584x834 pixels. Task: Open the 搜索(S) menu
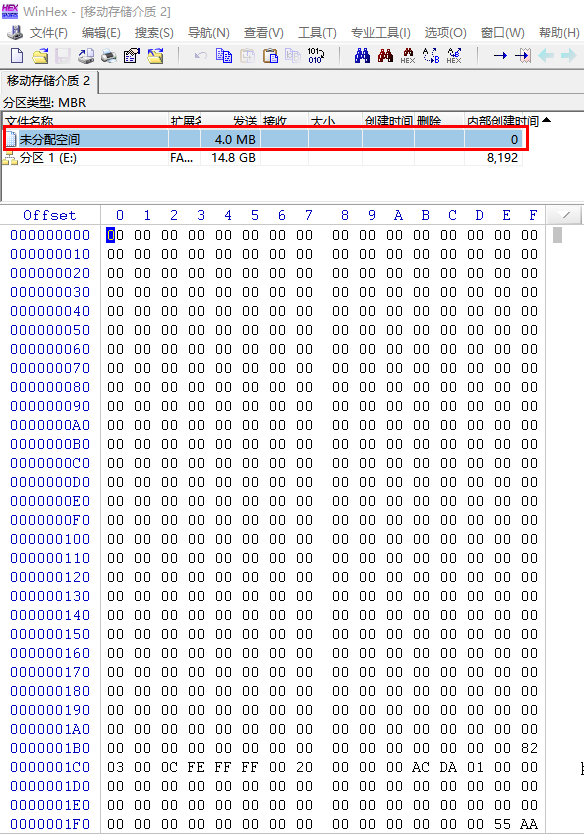pyautogui.click(x=154, y=33)
